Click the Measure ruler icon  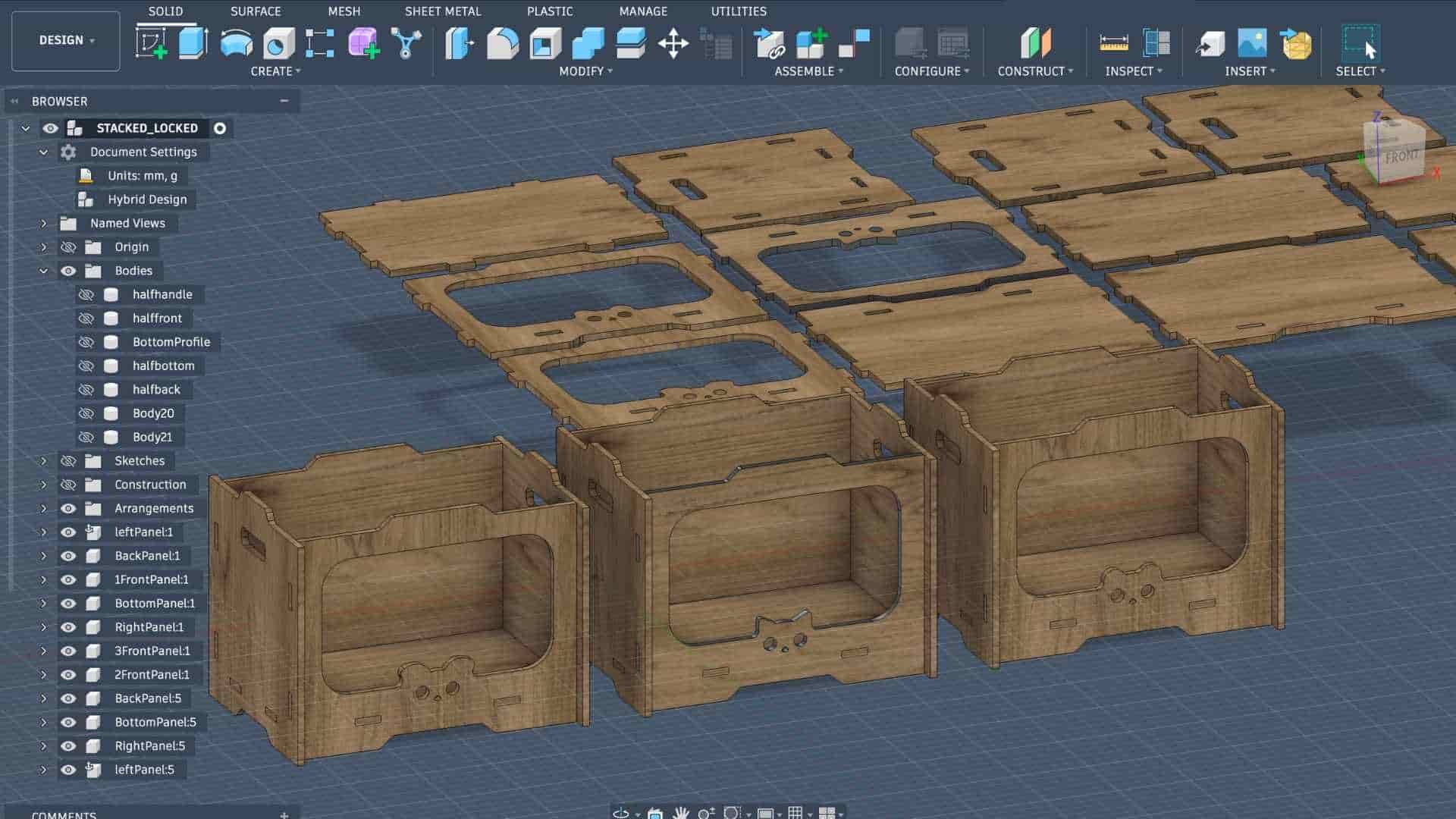click(x=1113, y=42)
